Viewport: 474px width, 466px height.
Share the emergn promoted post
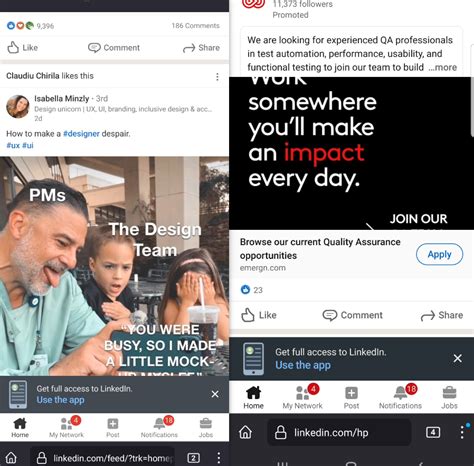pos(442,315)
